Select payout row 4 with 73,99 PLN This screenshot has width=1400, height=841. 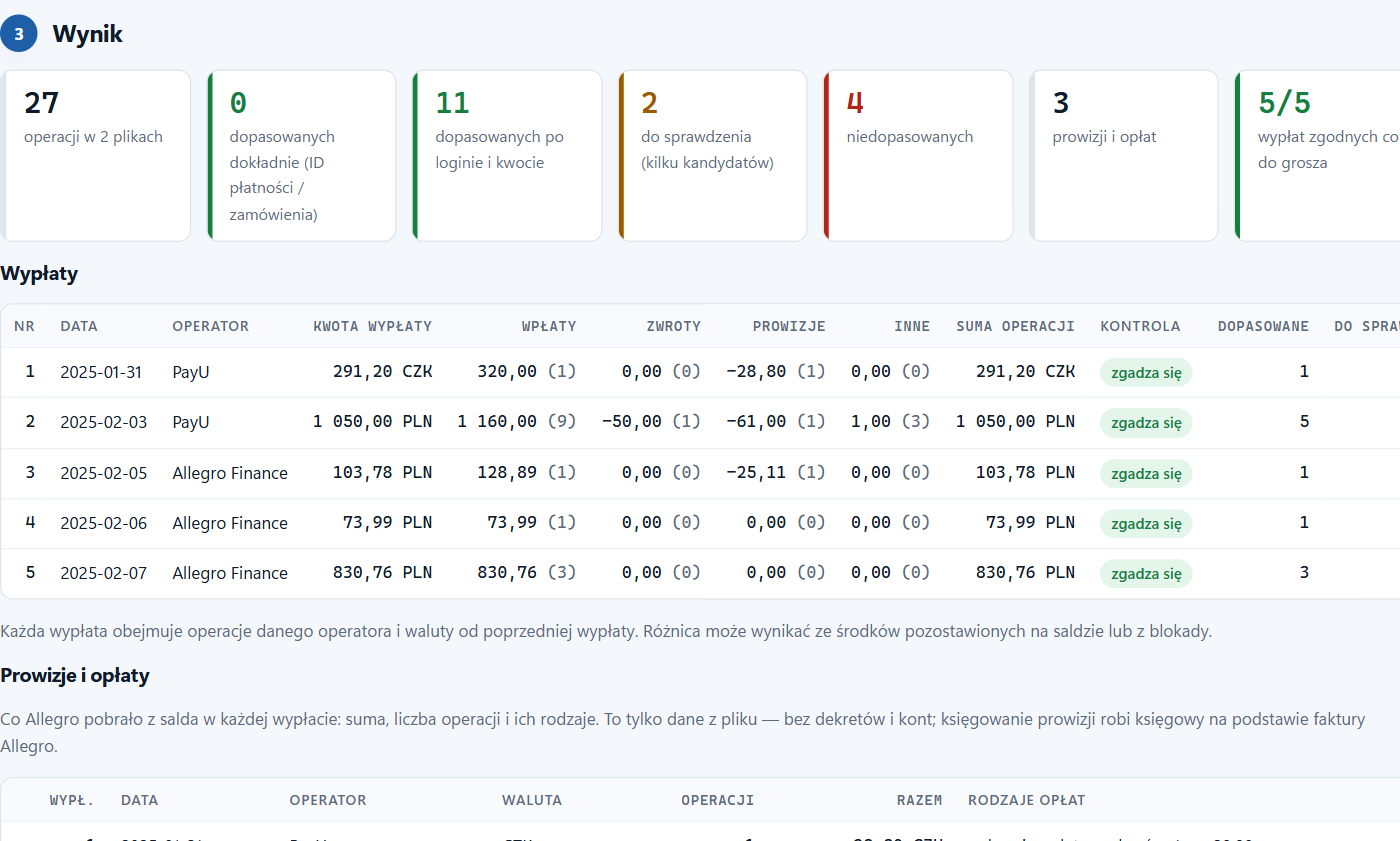[x=700, y=523]
